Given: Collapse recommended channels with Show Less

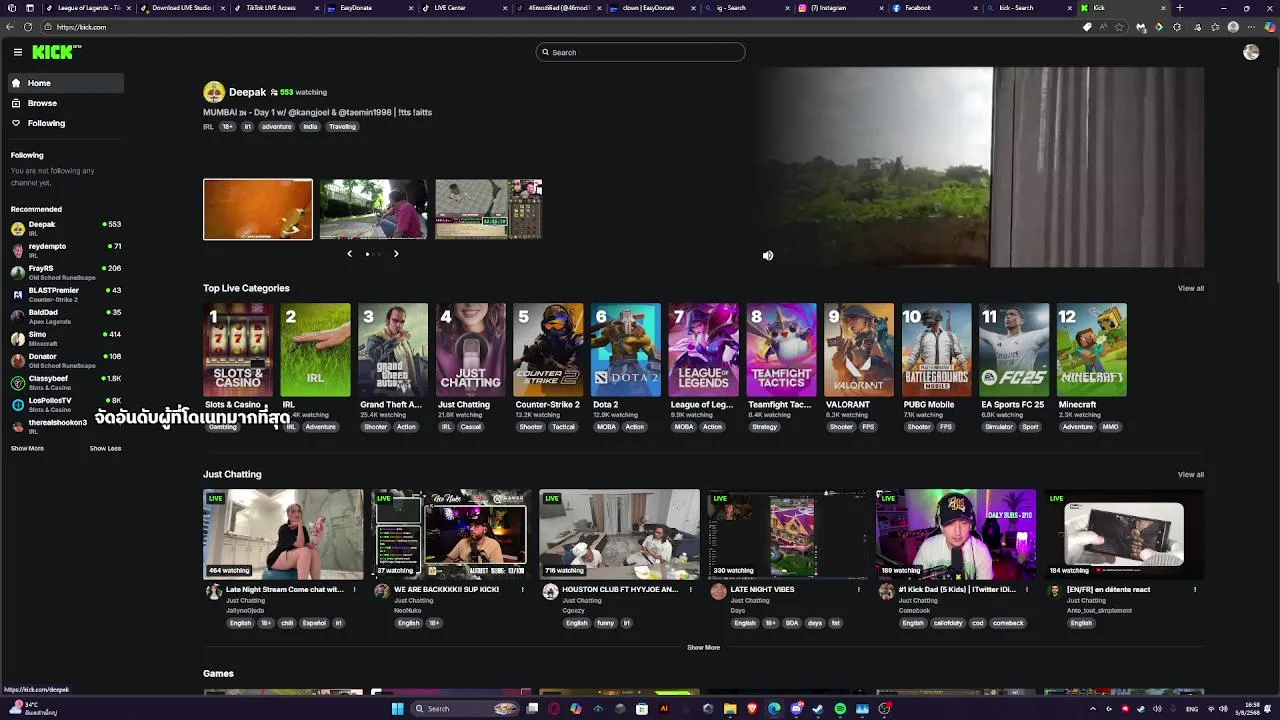Looking at the screenshot, I should click(105, 448).
